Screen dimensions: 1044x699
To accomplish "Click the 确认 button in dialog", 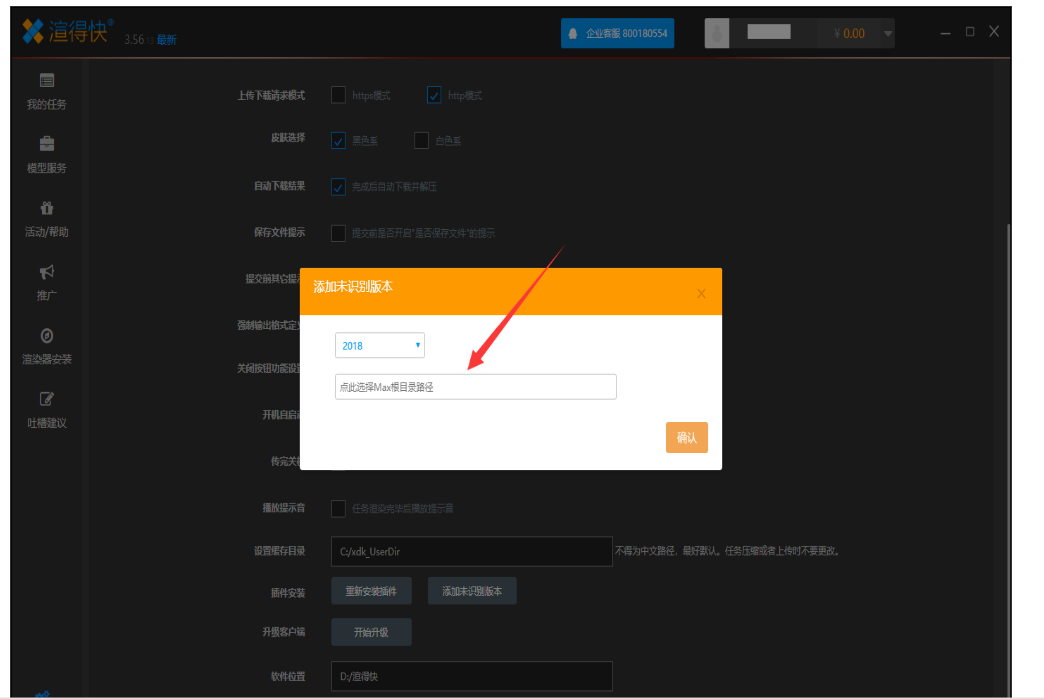I will pyautogui.click(x=686, y=438).
